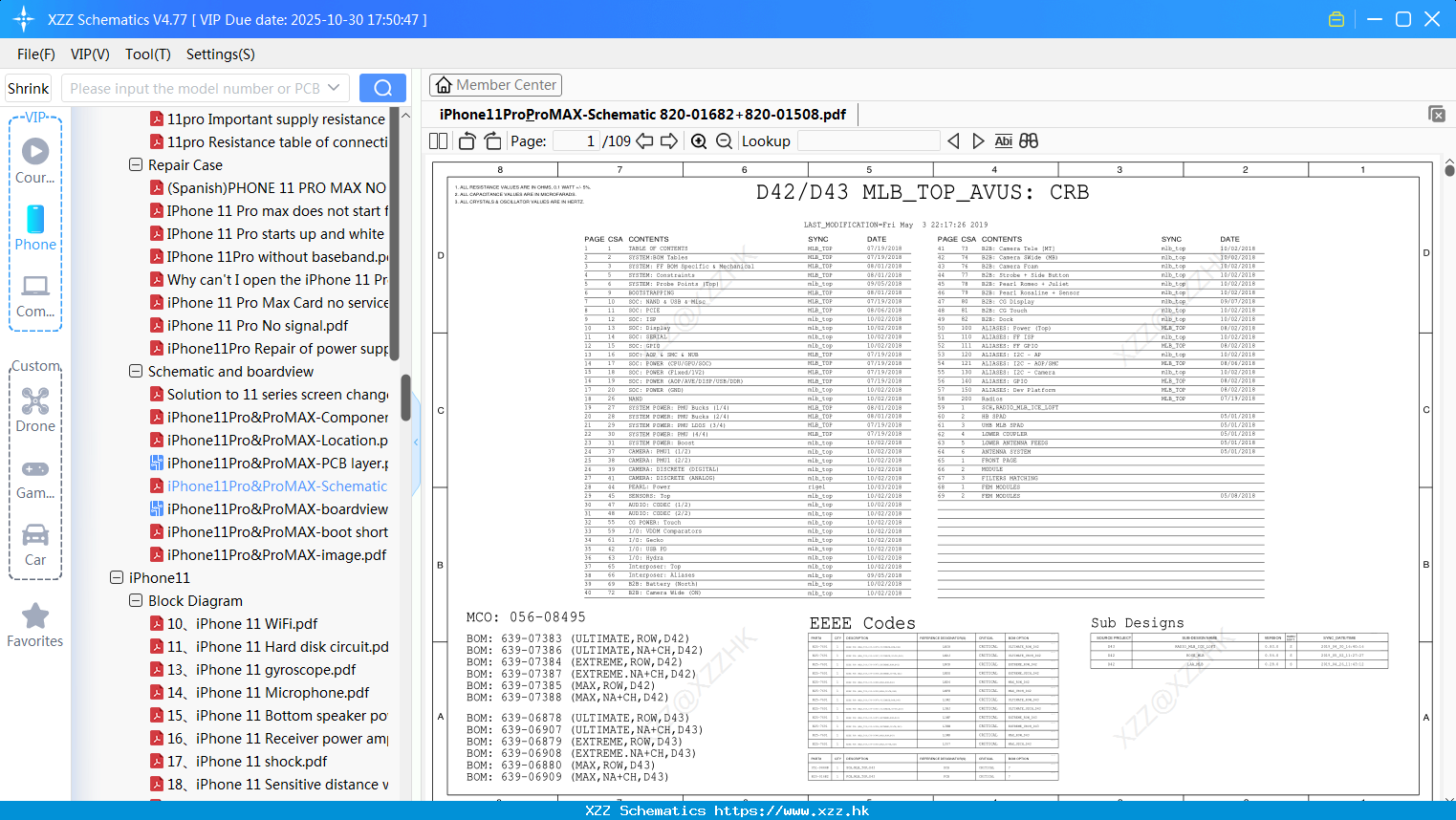Viewport: 1456px width, 820px height.
Task: Go to previous page arrow
Action: click(x=645, y=141)
